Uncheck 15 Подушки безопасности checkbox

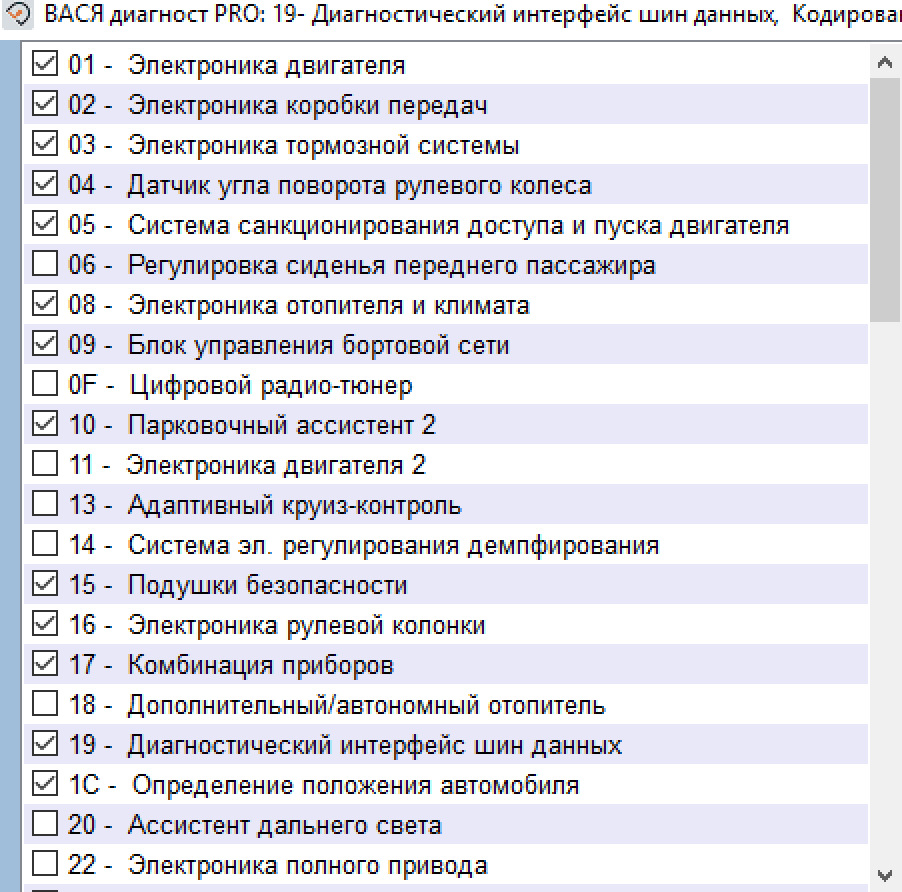(45, 584)
